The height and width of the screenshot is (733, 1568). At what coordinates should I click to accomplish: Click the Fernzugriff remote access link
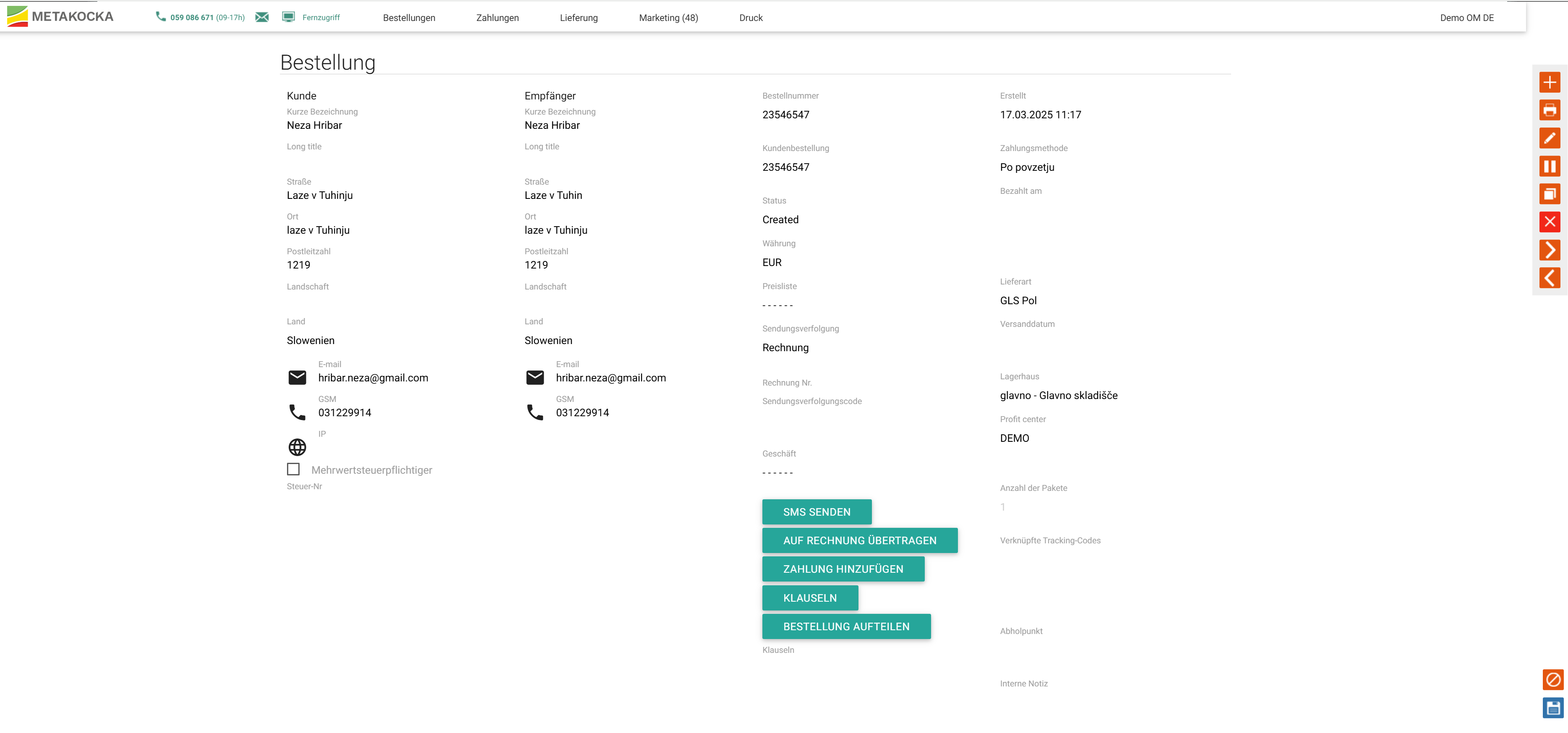(321, 18)
